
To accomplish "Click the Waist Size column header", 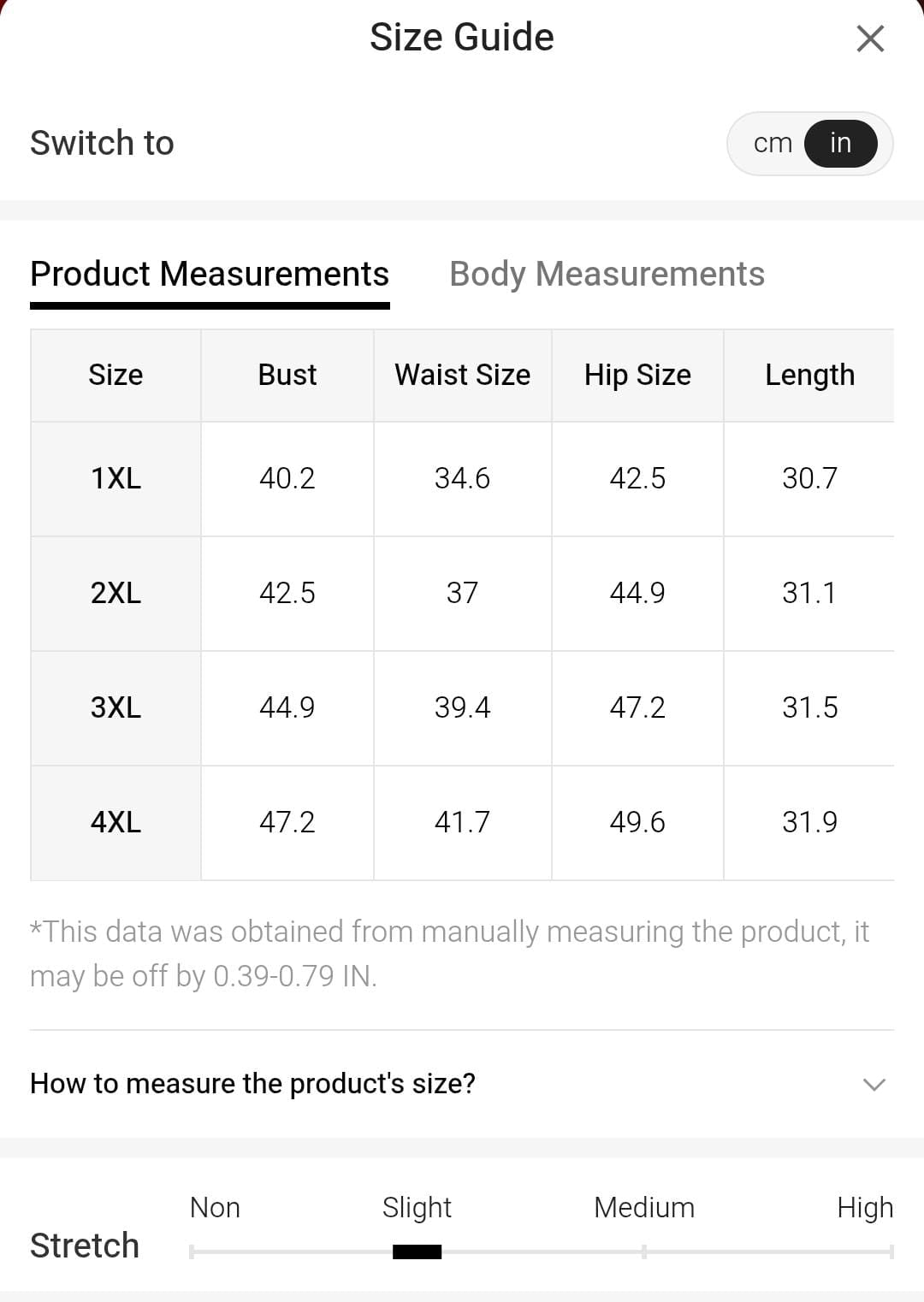I will [x=462, y=376].
